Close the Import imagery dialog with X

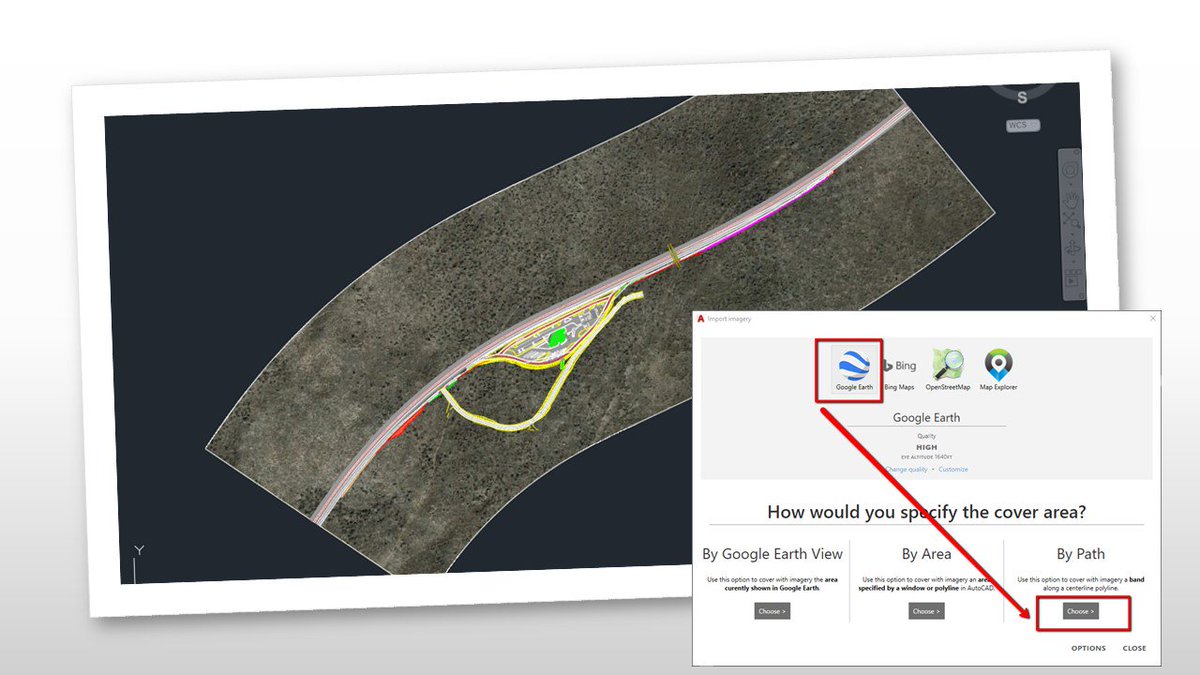[x=1152, y=318]
